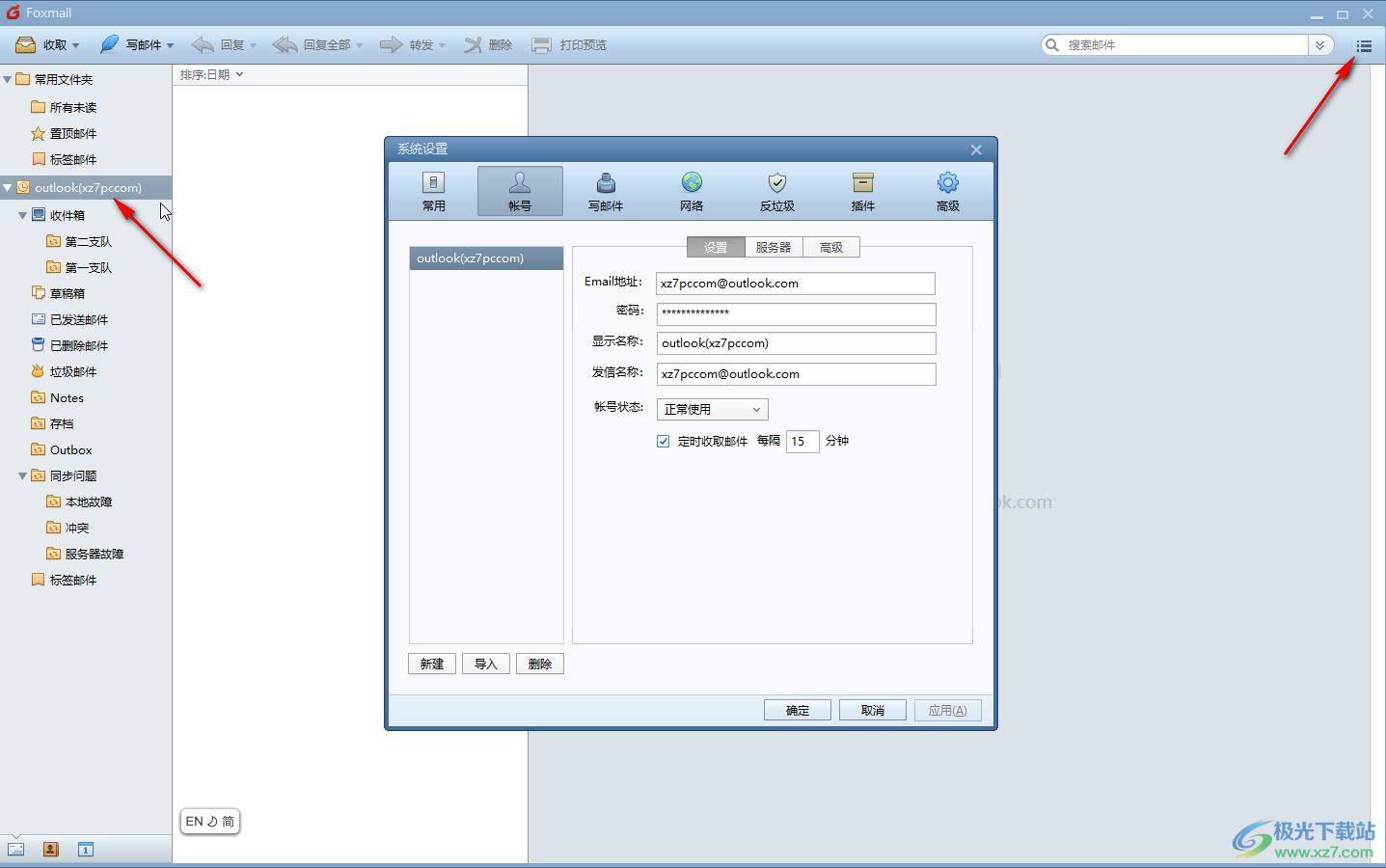
Task: Focus the 搜索邮件 search field
Action: click(1184, 45)
